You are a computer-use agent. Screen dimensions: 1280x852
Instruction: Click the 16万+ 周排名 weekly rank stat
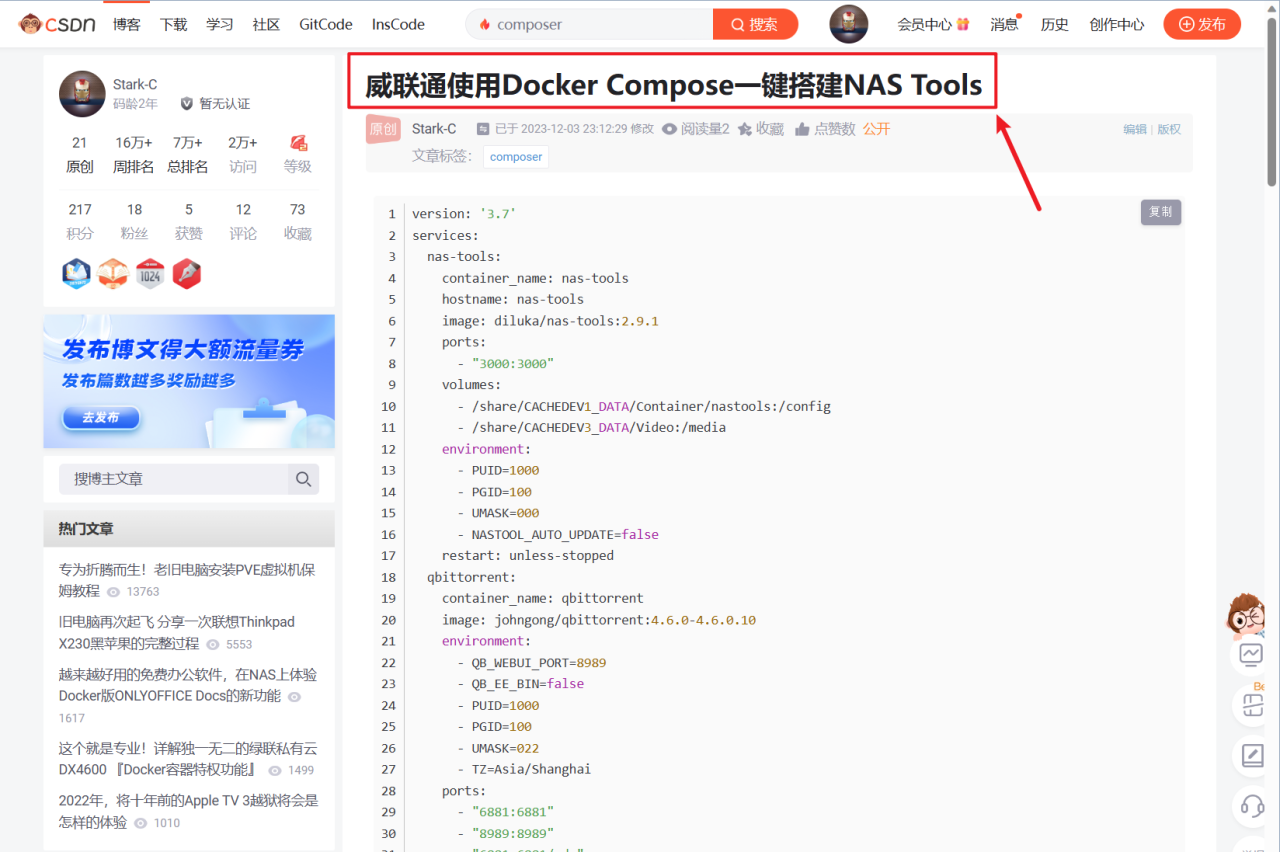[x=134, y=155]
